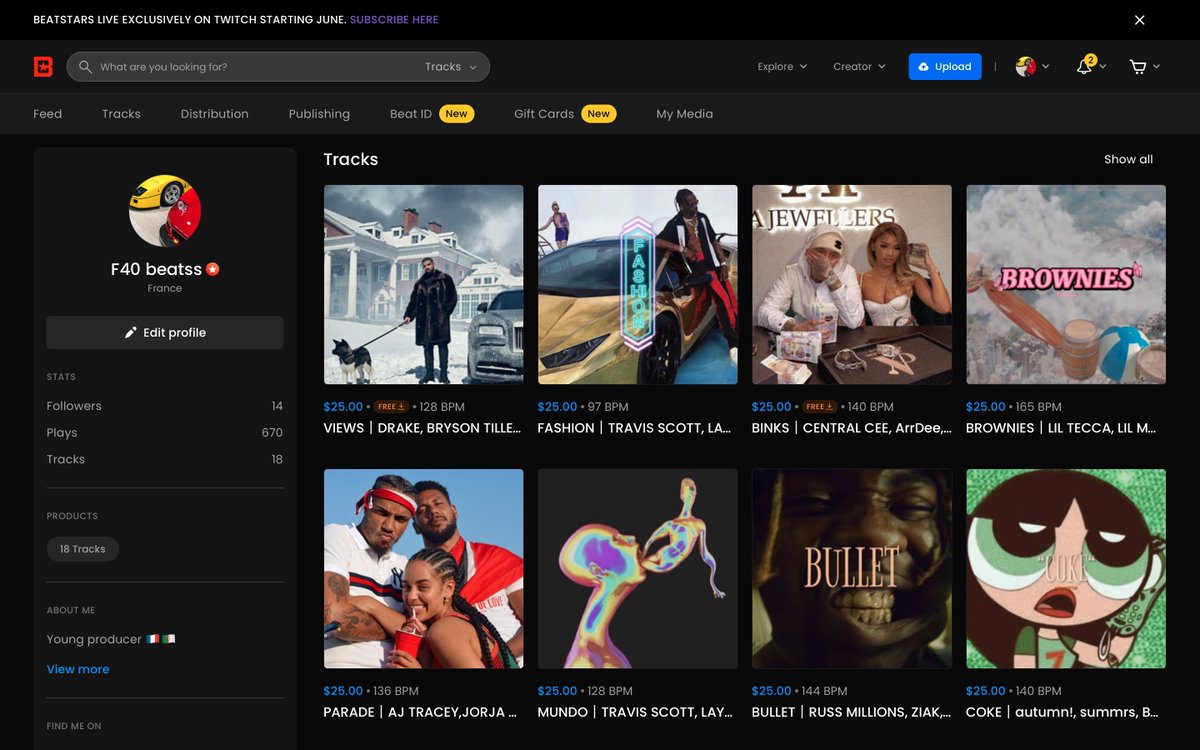Open the FASHION track cover
The image size is (1200, 750).
tap(638, 284)
